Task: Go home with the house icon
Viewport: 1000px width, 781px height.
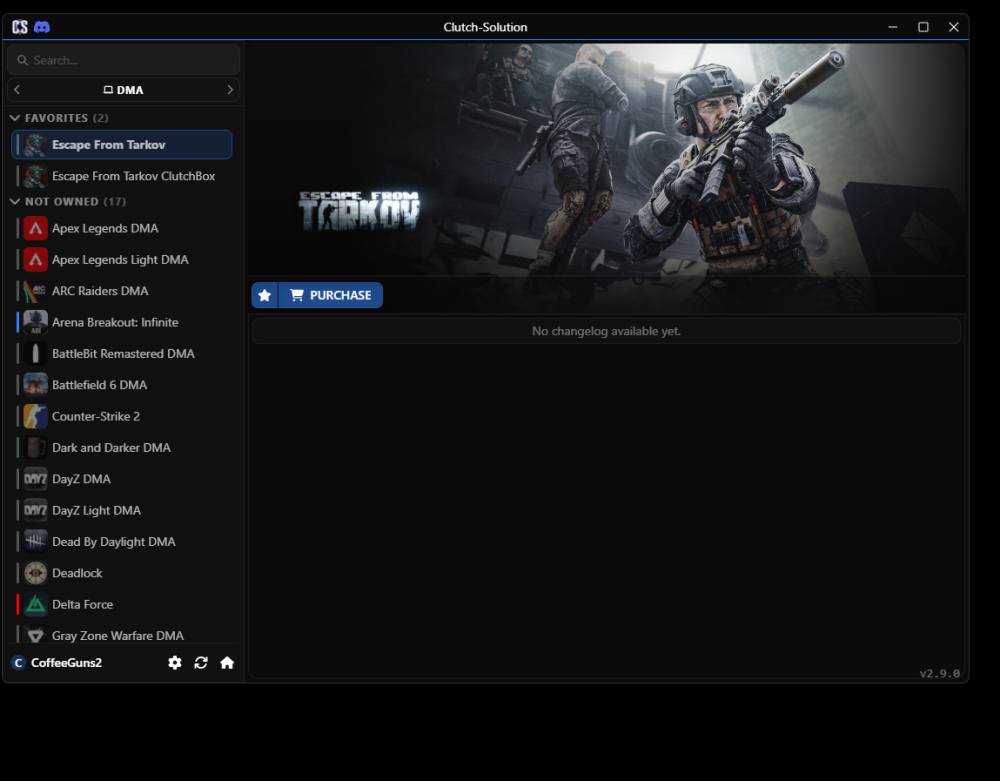Action: (227, 662)
